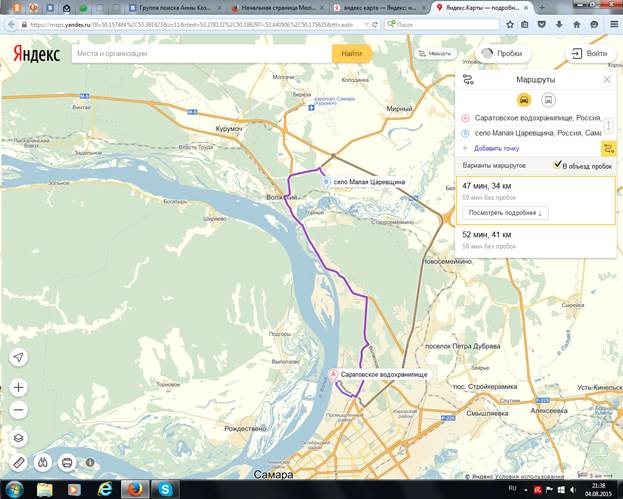This screenshot has width=623, height=499.
Task: Click the Курумоч town label on map
Action: point(228,129)
